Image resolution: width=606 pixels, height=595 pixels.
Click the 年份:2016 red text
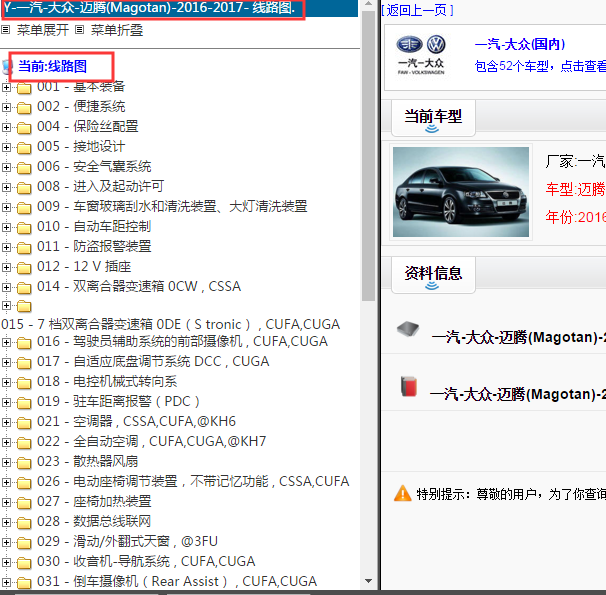(575, 217)
